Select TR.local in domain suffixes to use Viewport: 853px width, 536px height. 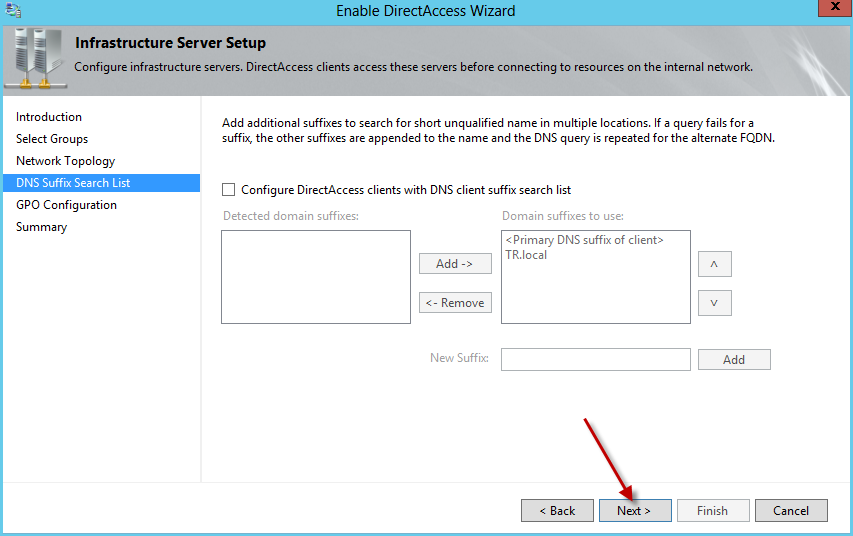(x=527, y=255)
